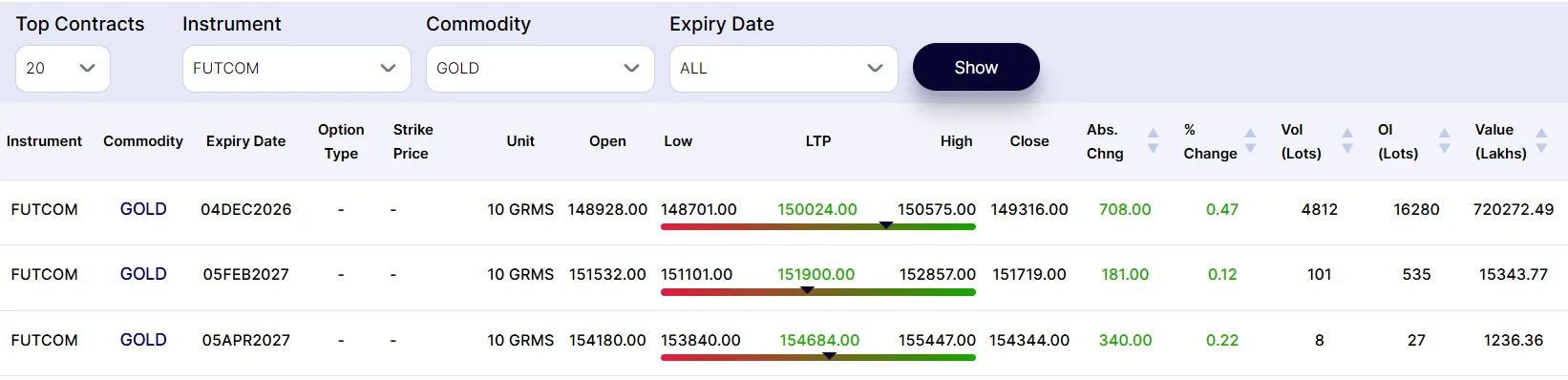The height and width of the screenshot is (380, 1568).
Task: Click the Instrument column header
Action: [x=44, y=141]
